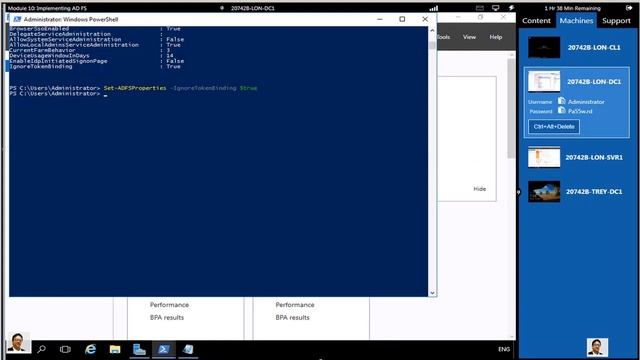Click the signal strength bars icon
This screenshot has width=640, height=360.
(x=434, y=8)
